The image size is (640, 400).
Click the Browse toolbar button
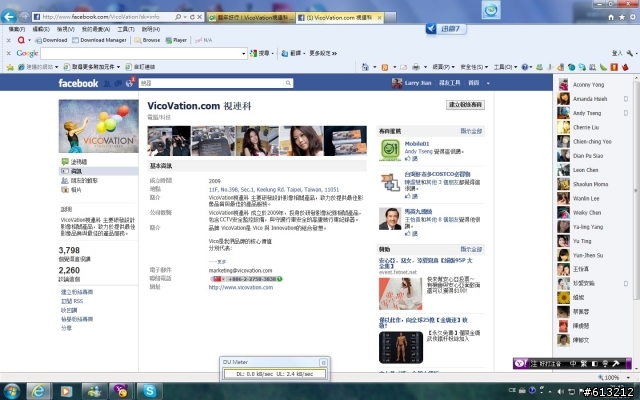click(147, 40)
